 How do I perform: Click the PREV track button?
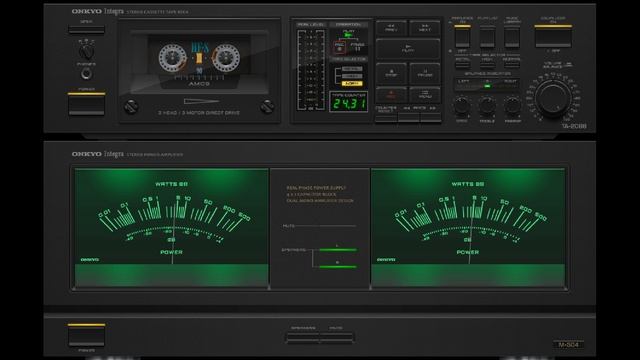[x=391, y=27]
